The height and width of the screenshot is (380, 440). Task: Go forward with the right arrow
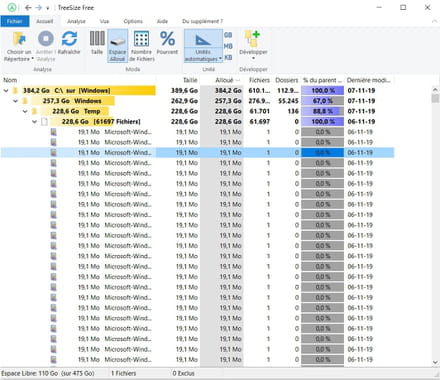click(x=39, y=7)
